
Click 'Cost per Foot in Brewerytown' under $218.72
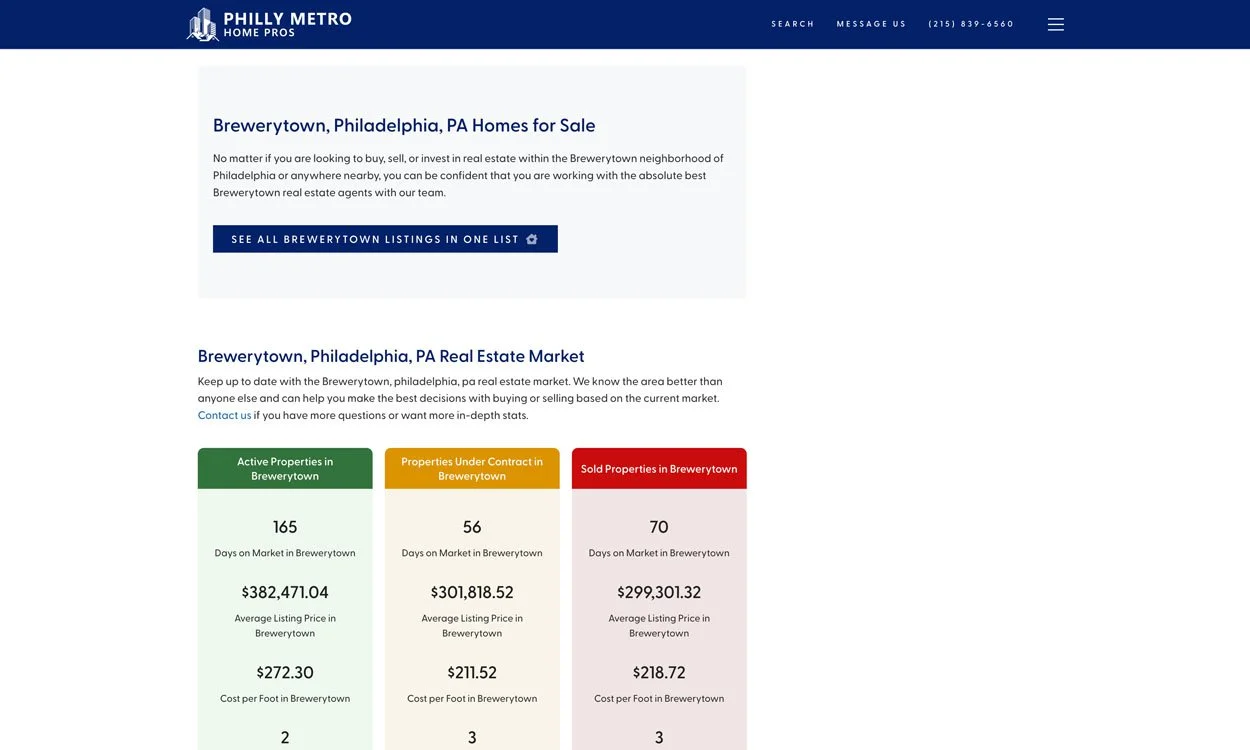click(x=659, y=699)
